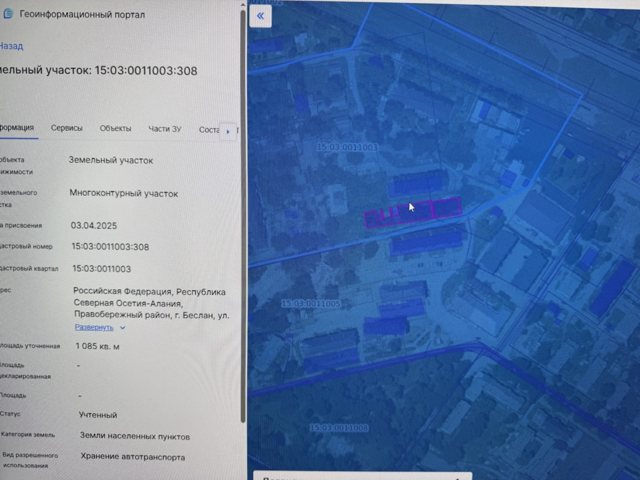This screenshot has width=640, height=480.
Task: Click heading with parcel number 15:03:0011003:308
Action: click(x=98, y=70)
